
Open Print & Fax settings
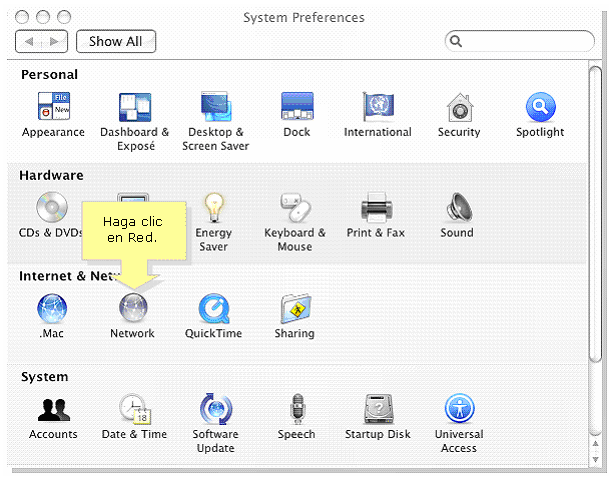click(x=375, y=208)
